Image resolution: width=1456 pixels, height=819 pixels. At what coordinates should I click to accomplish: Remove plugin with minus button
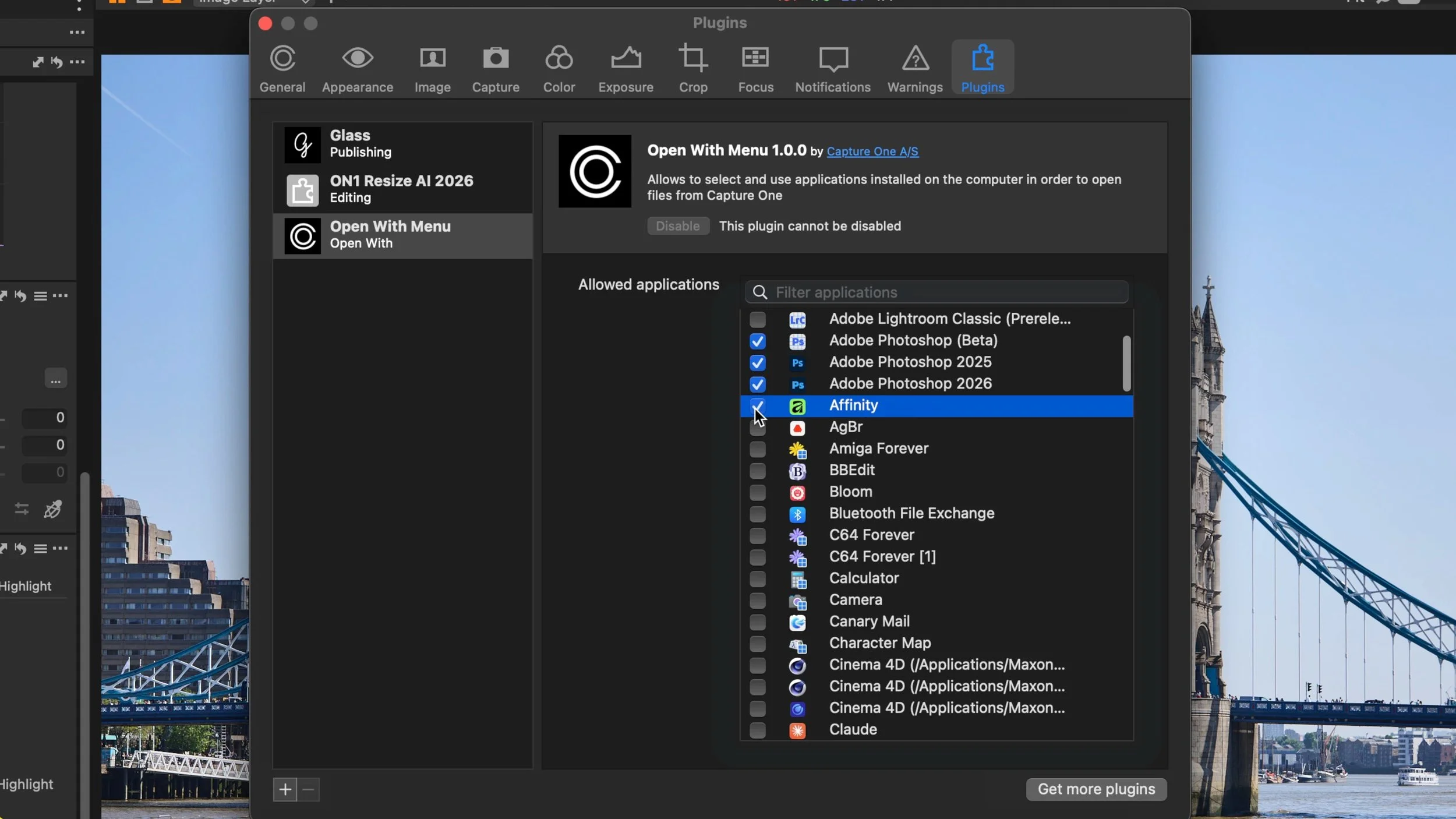[x=309, y=789]
